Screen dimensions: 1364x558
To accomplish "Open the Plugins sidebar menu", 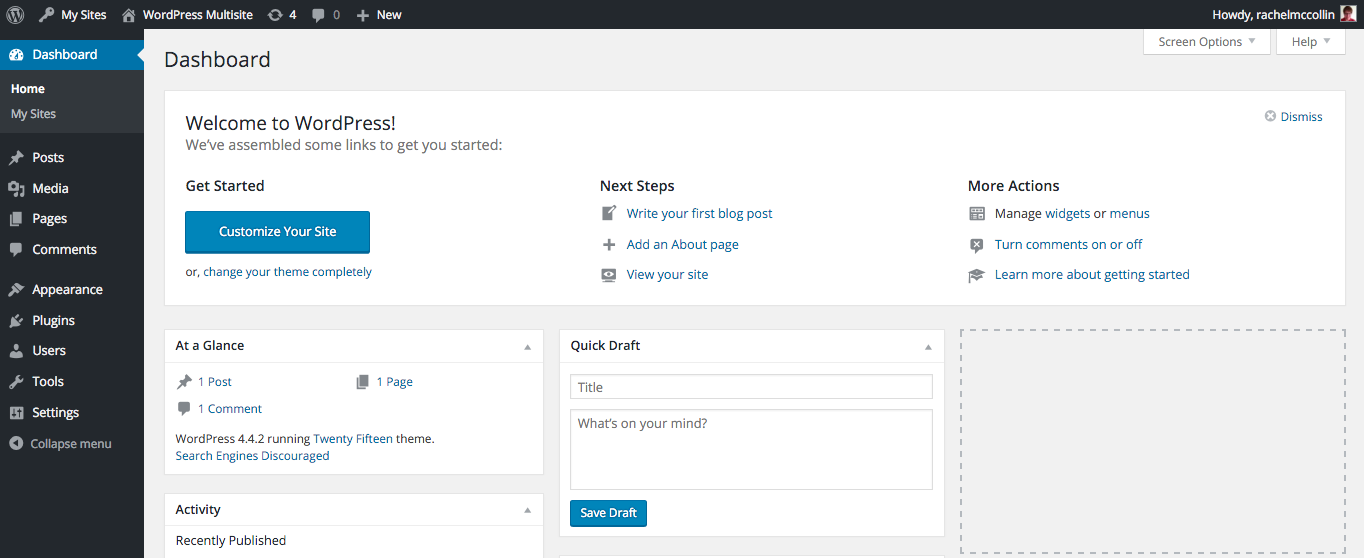I will coord(53,321).
